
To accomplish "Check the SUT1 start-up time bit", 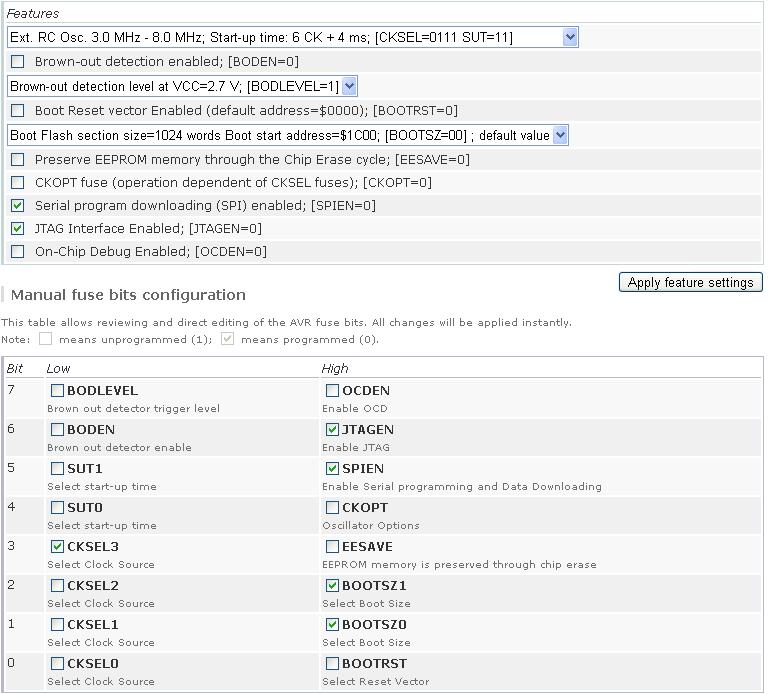I will [58, 469].
